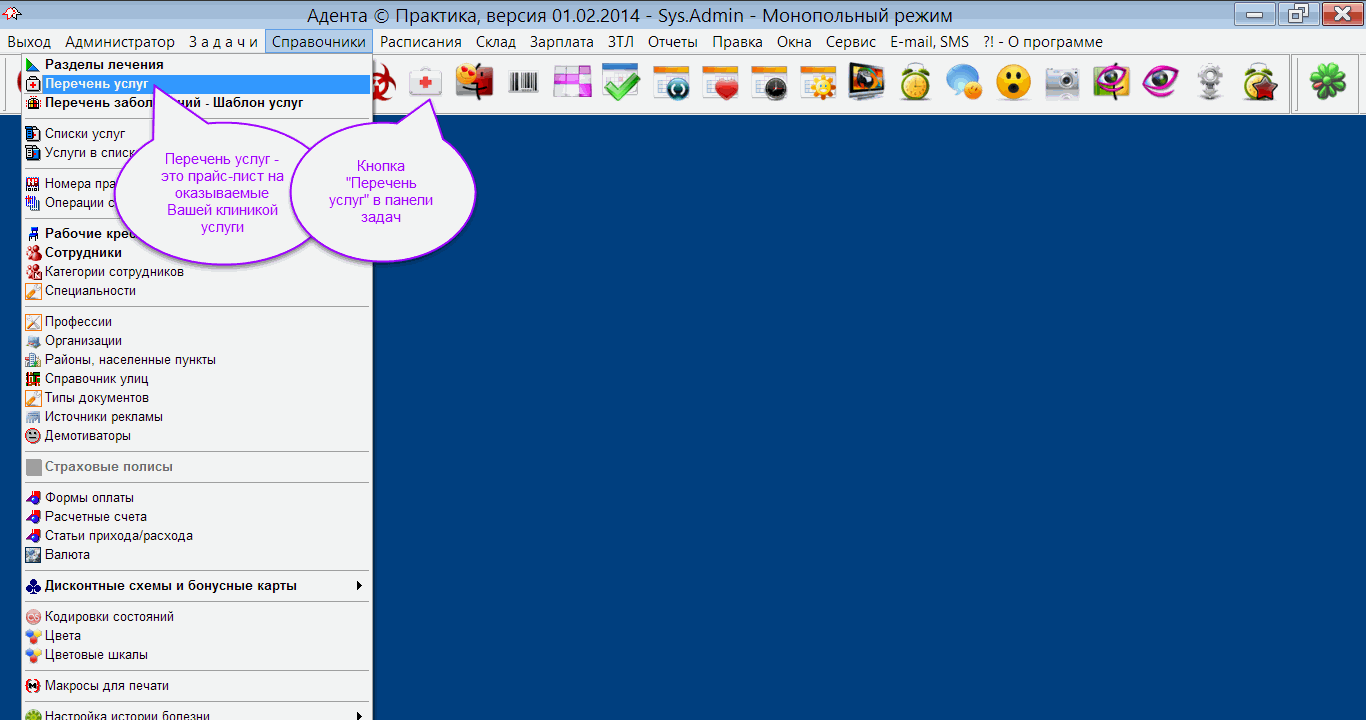The width and height of the screenshot is (1366, 720).
Task: Click the gray gear toolbar icon
Action: (x=1210, y=82)
